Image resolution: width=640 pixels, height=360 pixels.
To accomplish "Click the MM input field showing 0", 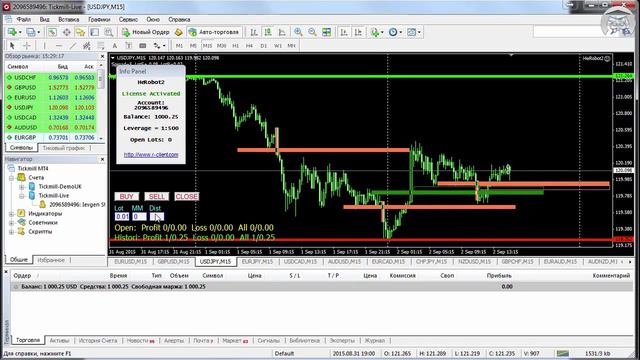I will [139, 217].
